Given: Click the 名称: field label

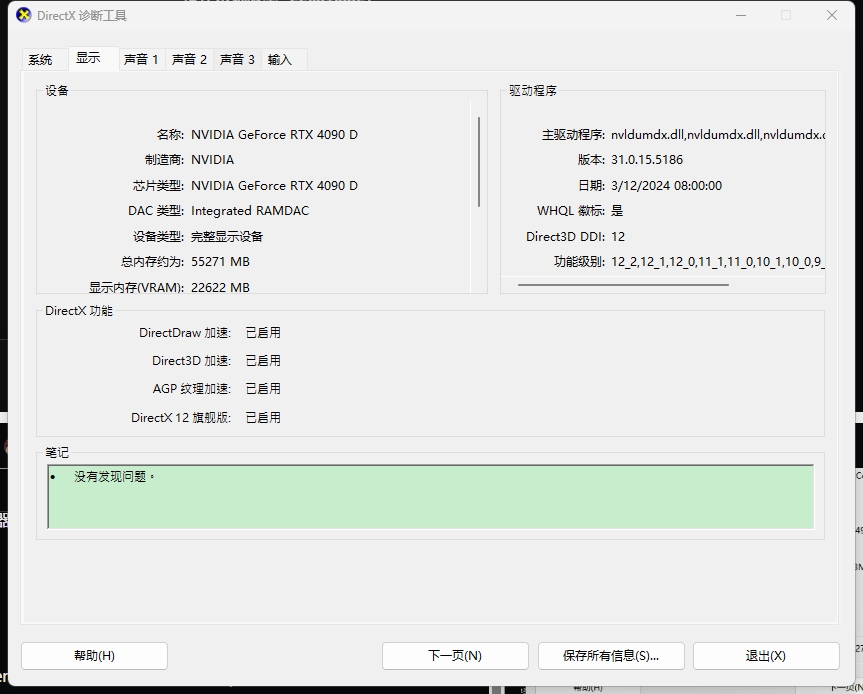Looking at the screenshot, I should click(x=170, y=135).
